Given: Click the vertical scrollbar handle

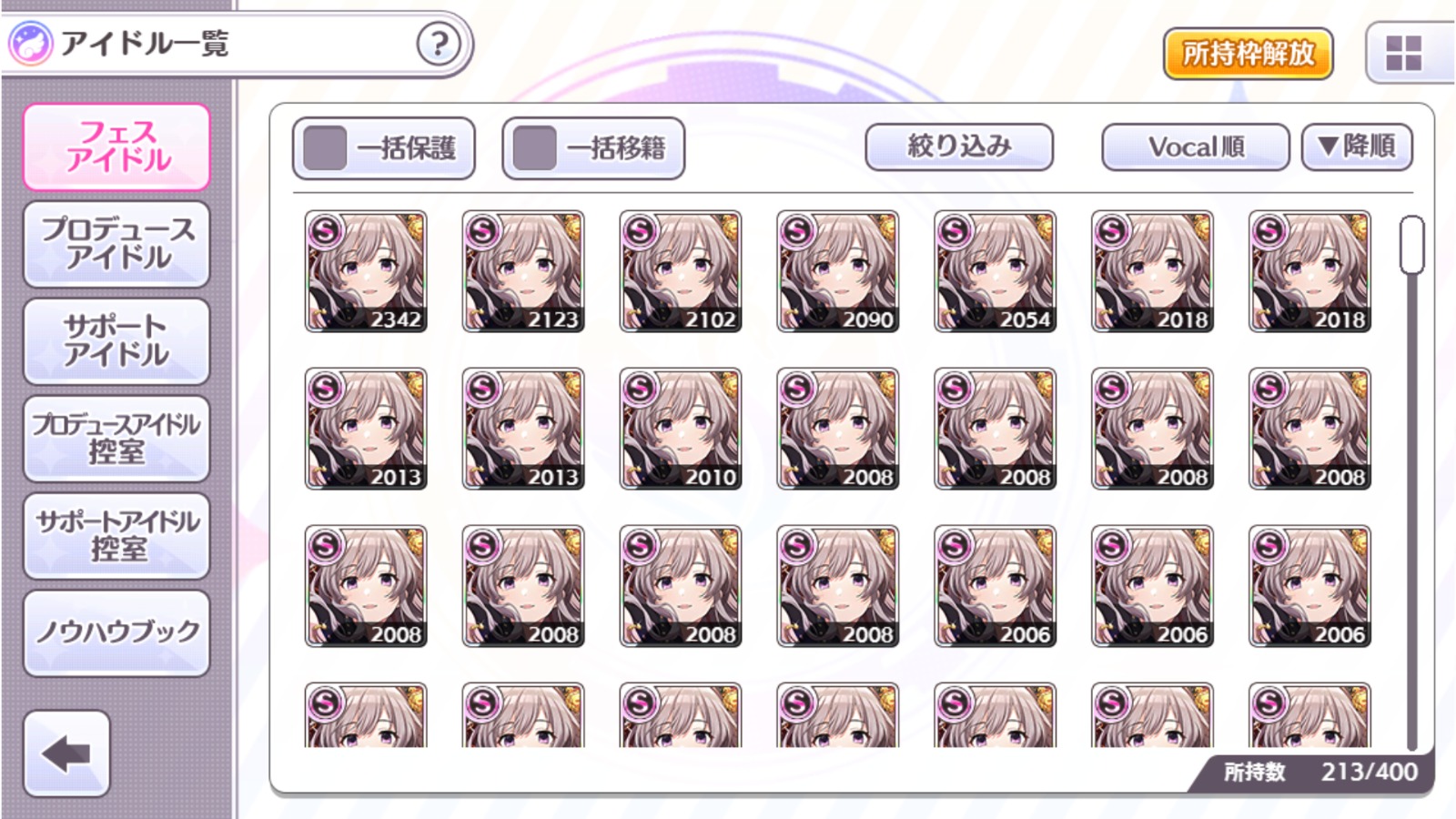Looking at the screenshot, I should 1411,245.
